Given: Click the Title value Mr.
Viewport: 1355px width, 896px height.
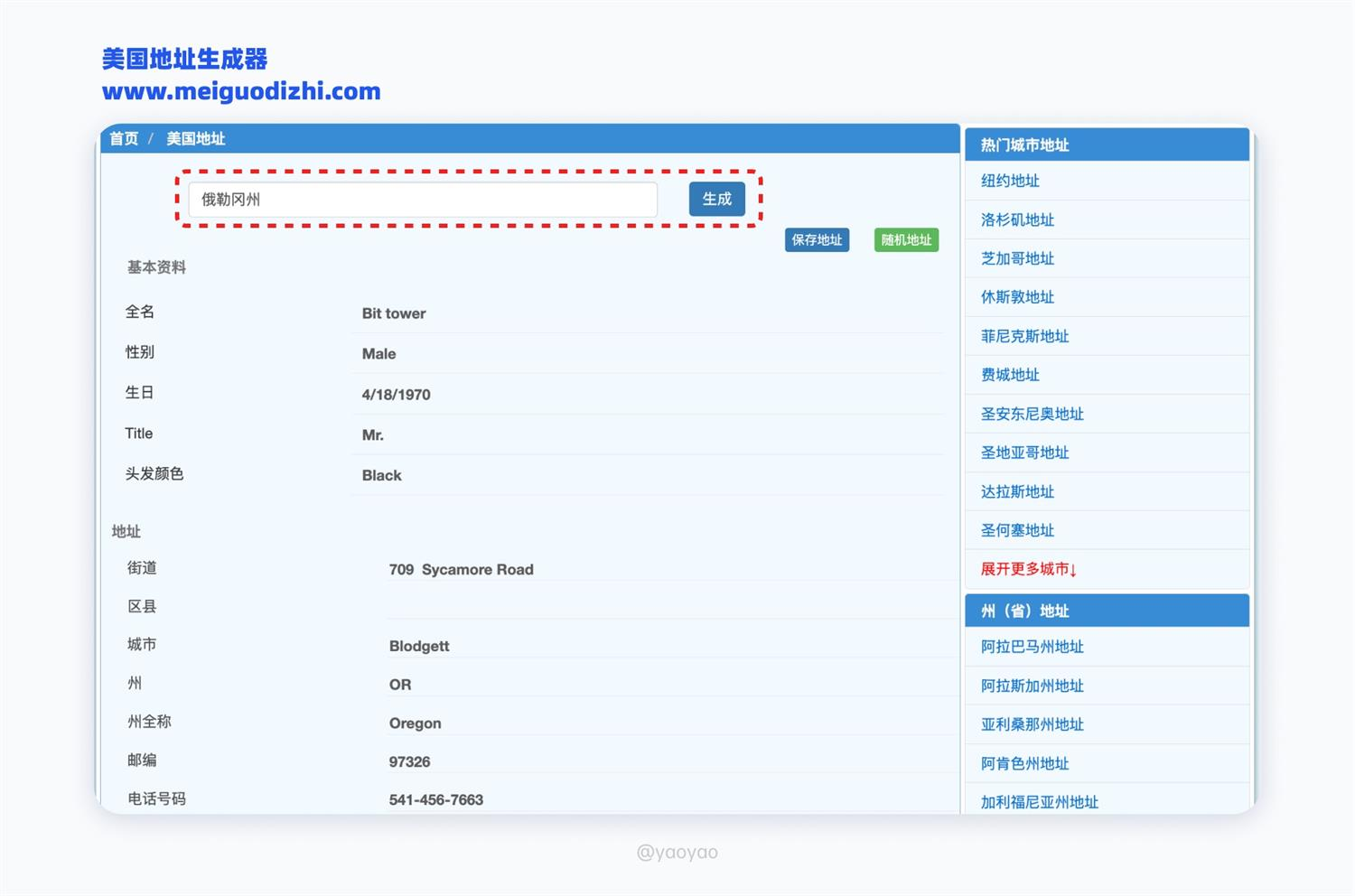Looking at the screenshot, I should click(x=372, y=435).
